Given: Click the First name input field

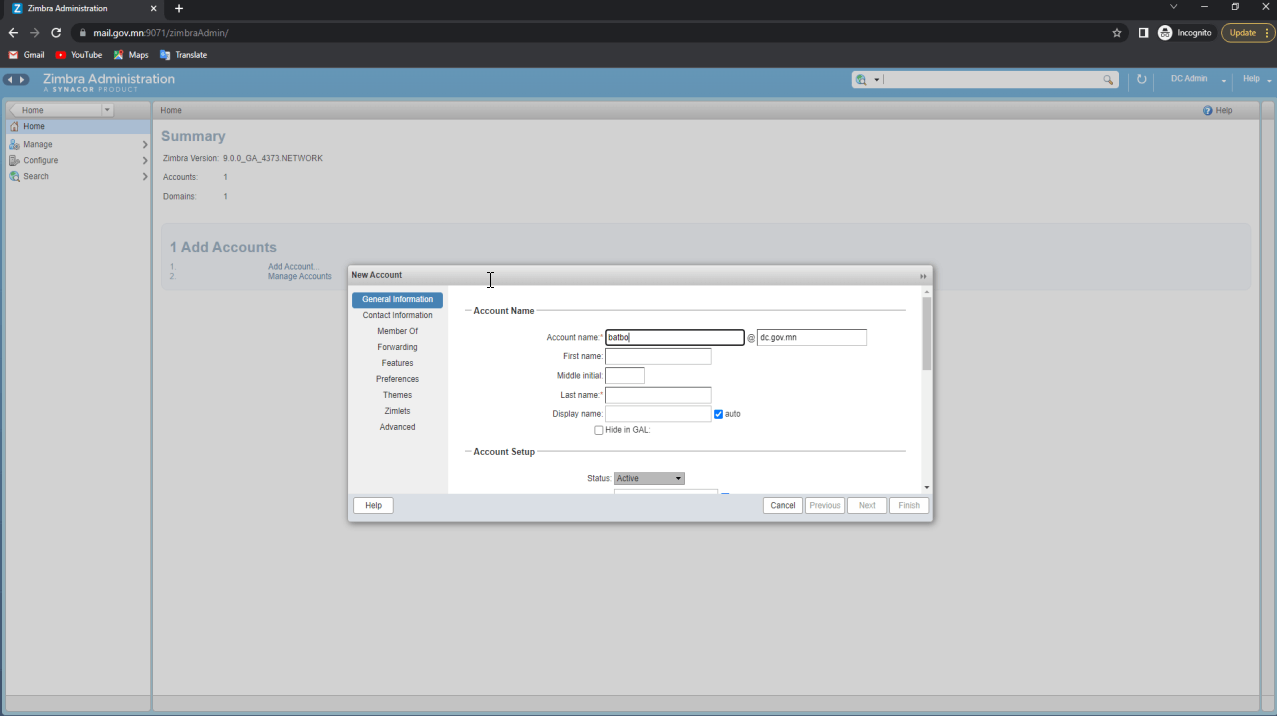Looking at the screenshot, I should 658,357.
